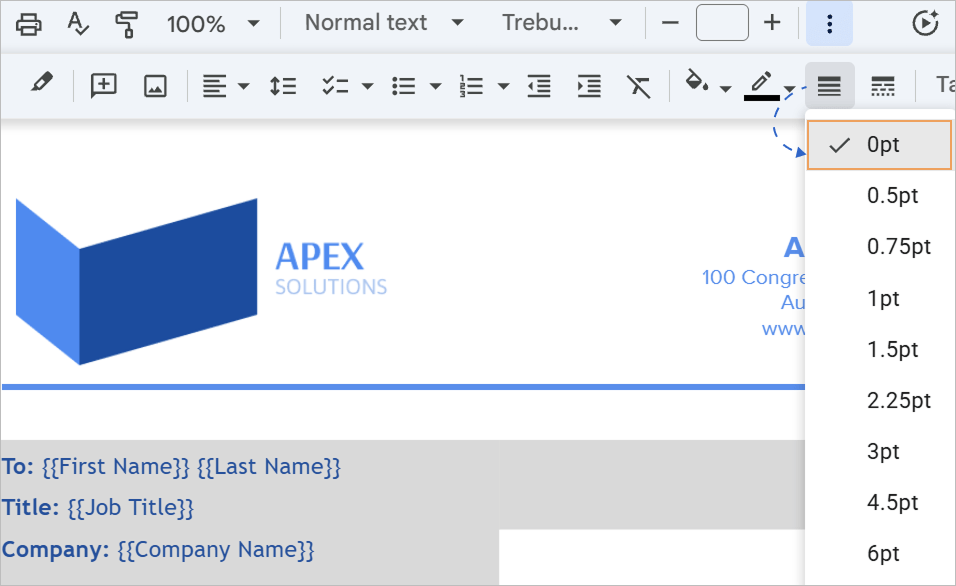Select 3pt border width
This screenshot has width=956, height=586.
point(879,451)
